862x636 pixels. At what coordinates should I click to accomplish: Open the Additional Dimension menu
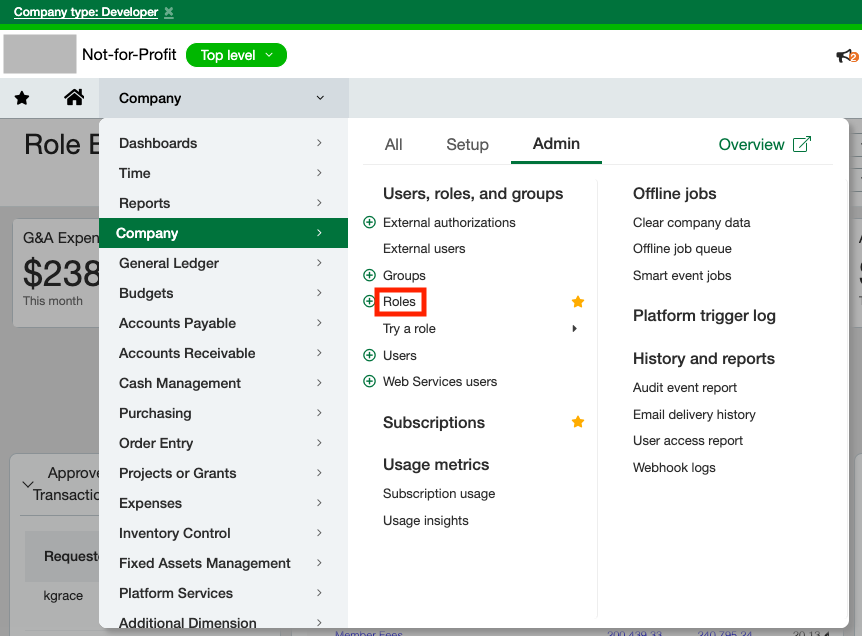(223, 622)
